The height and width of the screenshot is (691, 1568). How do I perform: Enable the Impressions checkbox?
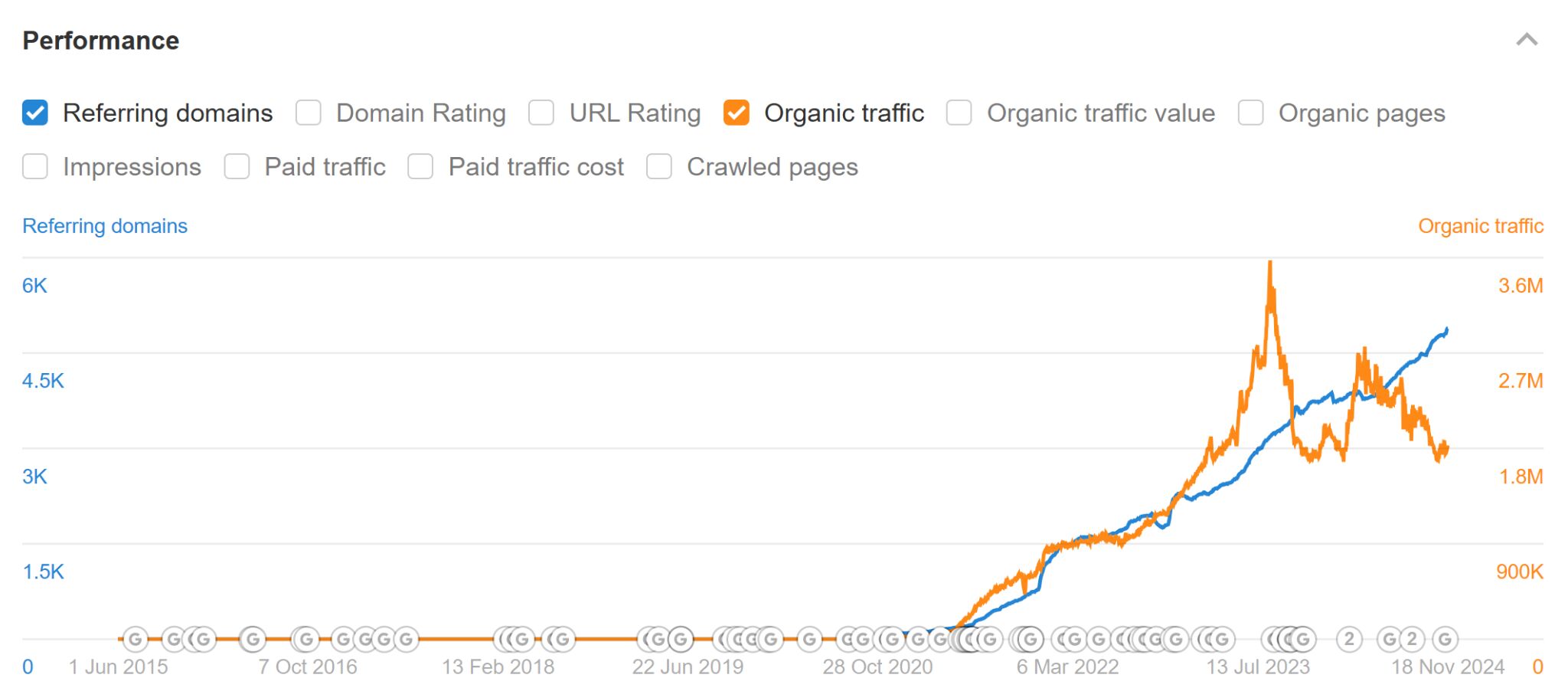(35, 166)
